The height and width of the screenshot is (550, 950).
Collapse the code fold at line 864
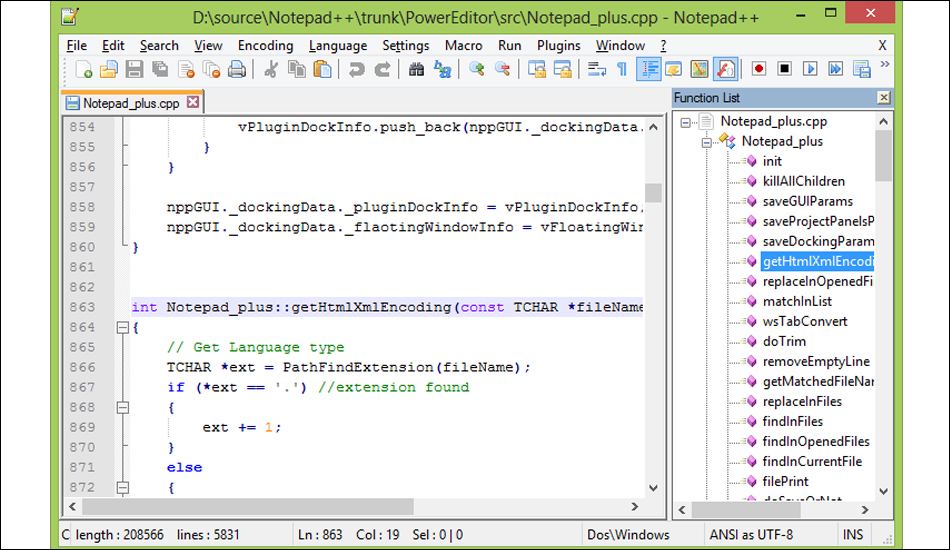[x=122, y=328]
